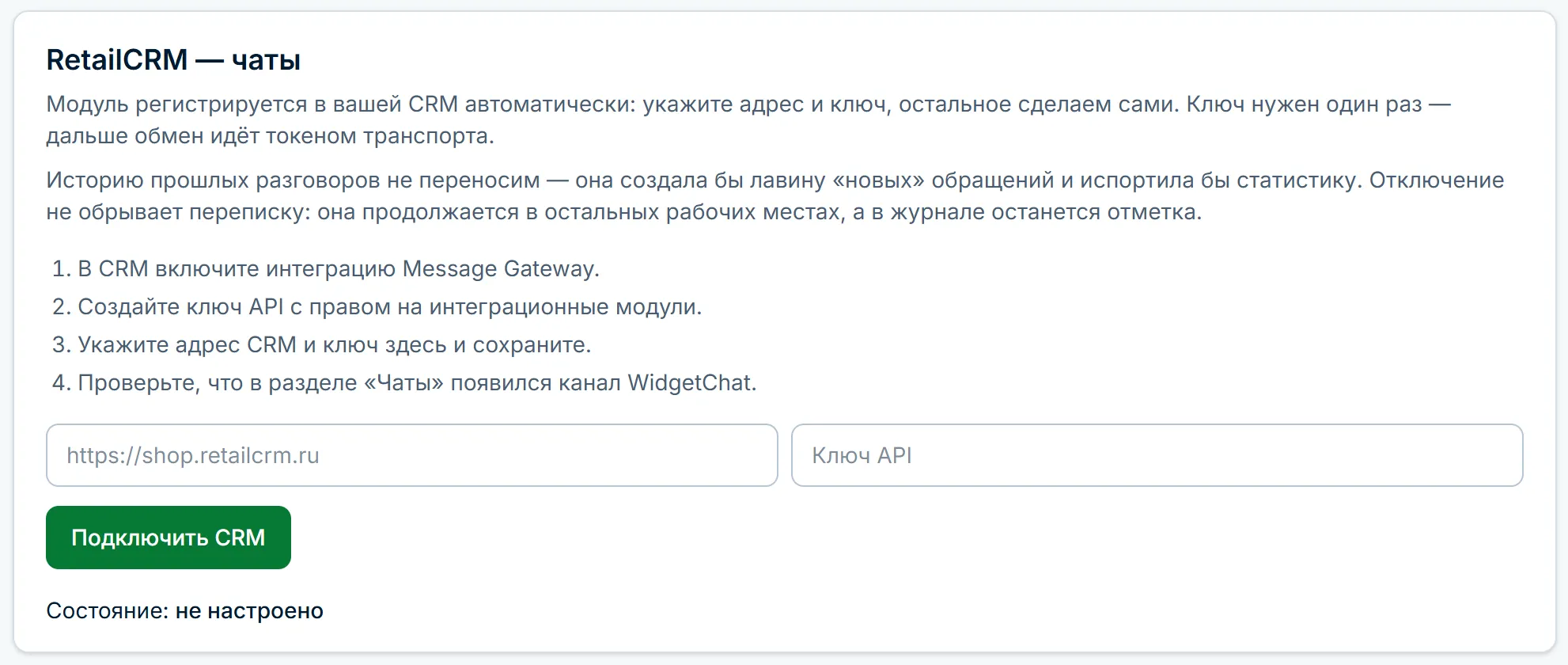Click step «Укажите адрес CRM и ключ здесь и сохраните.»

(x=335, y=345)
